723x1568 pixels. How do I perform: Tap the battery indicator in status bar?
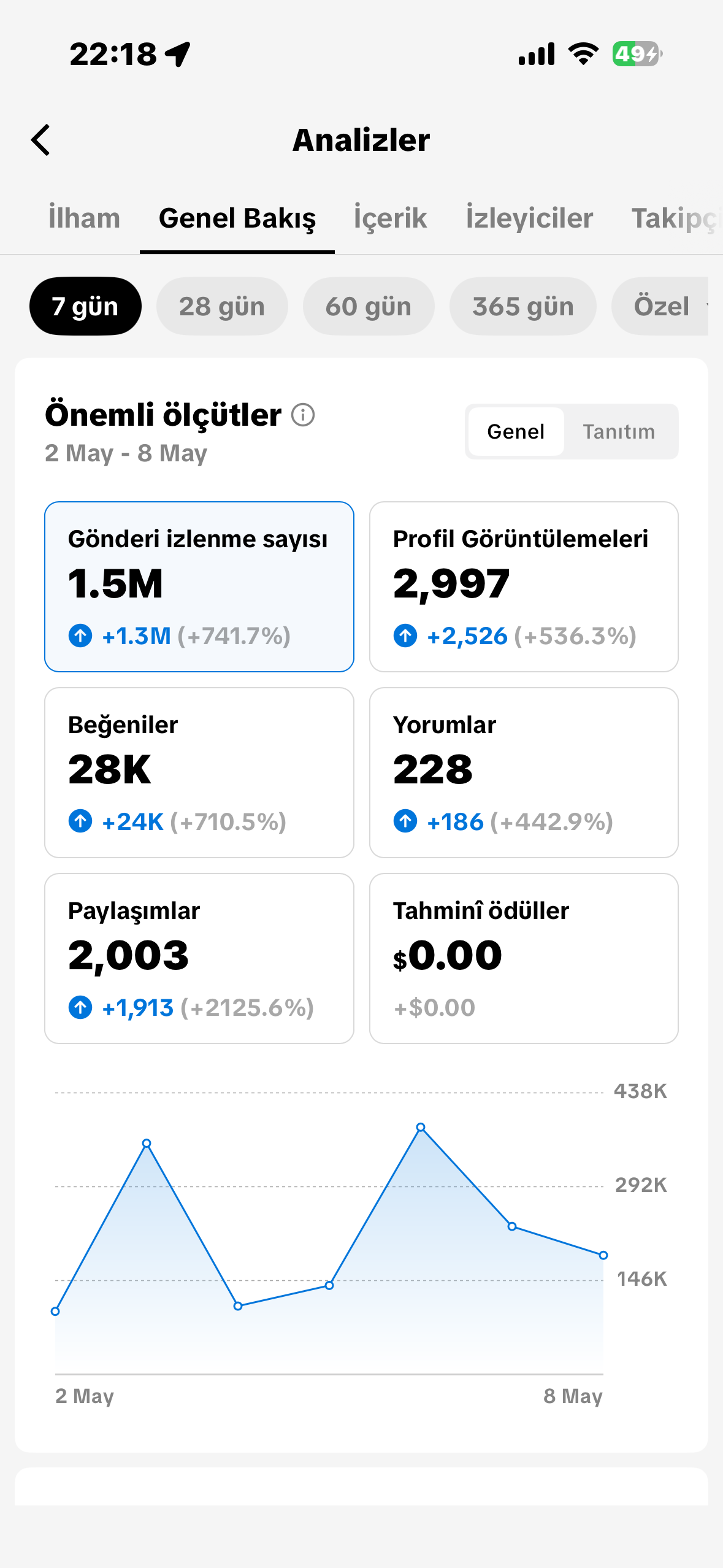(x=637, y=54)
